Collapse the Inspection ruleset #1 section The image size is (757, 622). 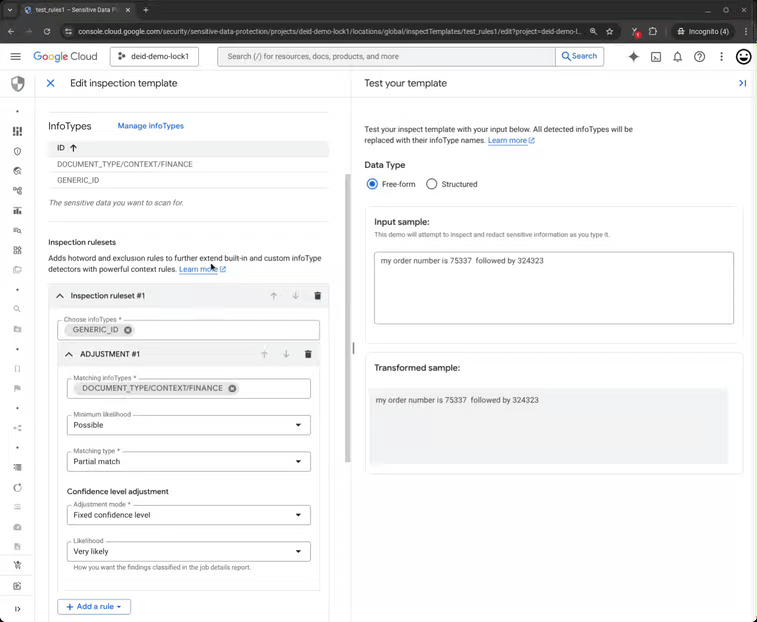tap(60, 296)
